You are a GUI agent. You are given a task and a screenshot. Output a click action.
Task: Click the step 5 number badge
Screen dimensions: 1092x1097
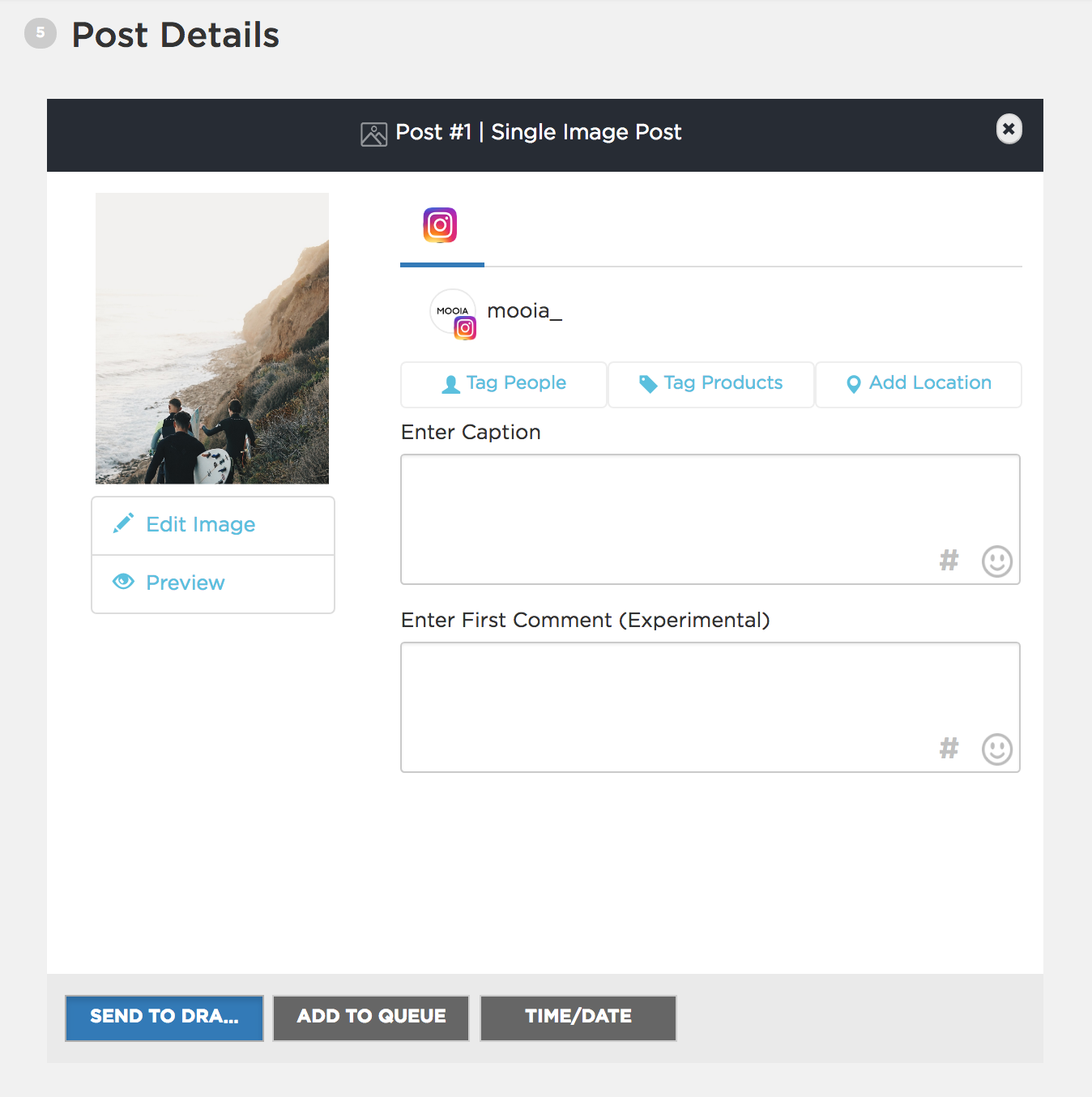(41, 33)
